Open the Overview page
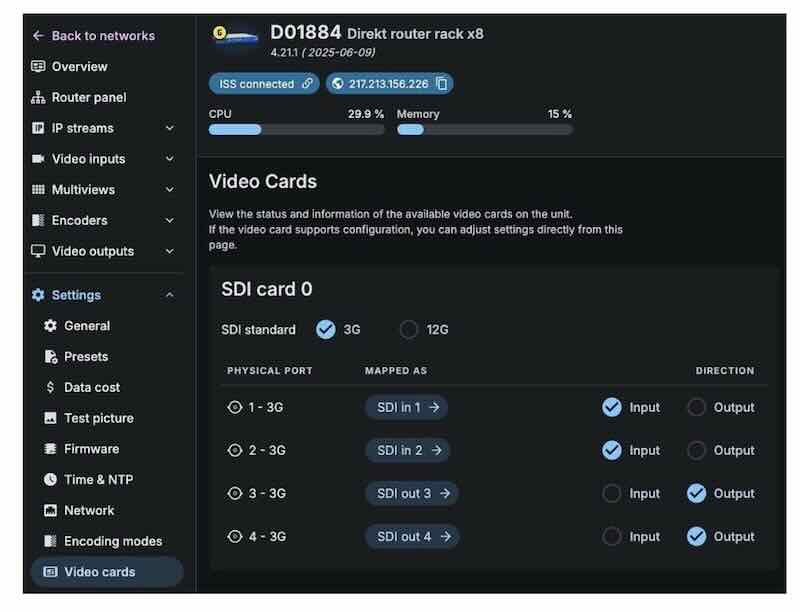The image size is (800, 612). click(79, 67)
